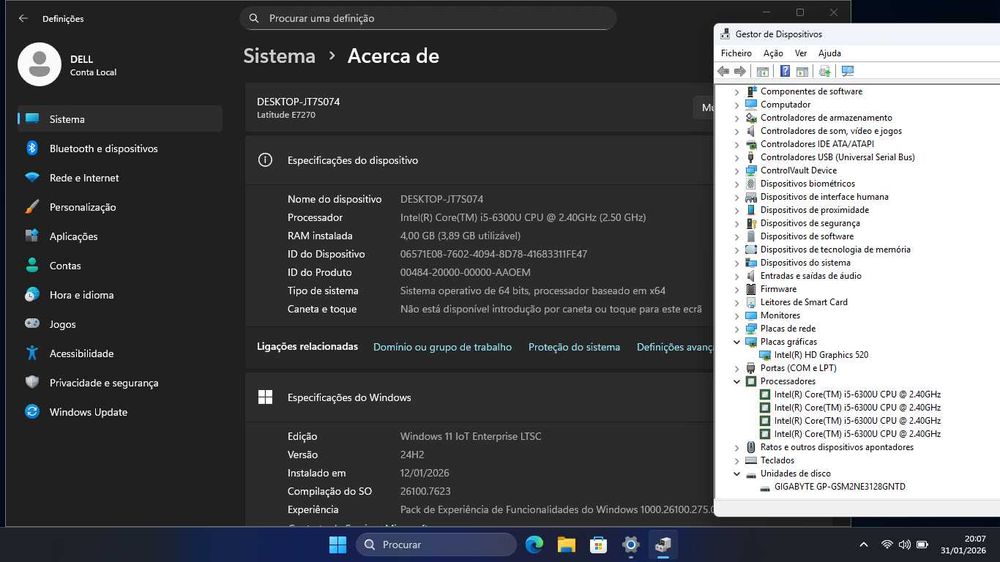This screenshot has height=562, width=1000.
Task: Select ControlVault Device tree item
Action: (798, 170)
